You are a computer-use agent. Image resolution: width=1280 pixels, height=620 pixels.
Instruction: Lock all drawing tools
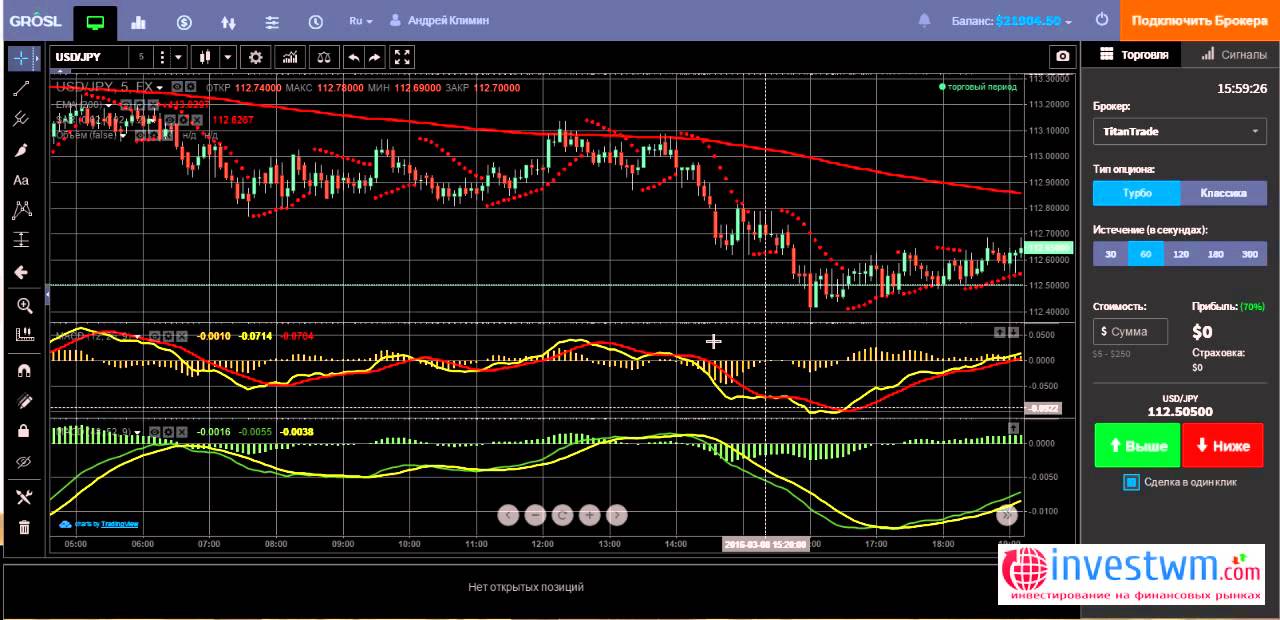23,431
